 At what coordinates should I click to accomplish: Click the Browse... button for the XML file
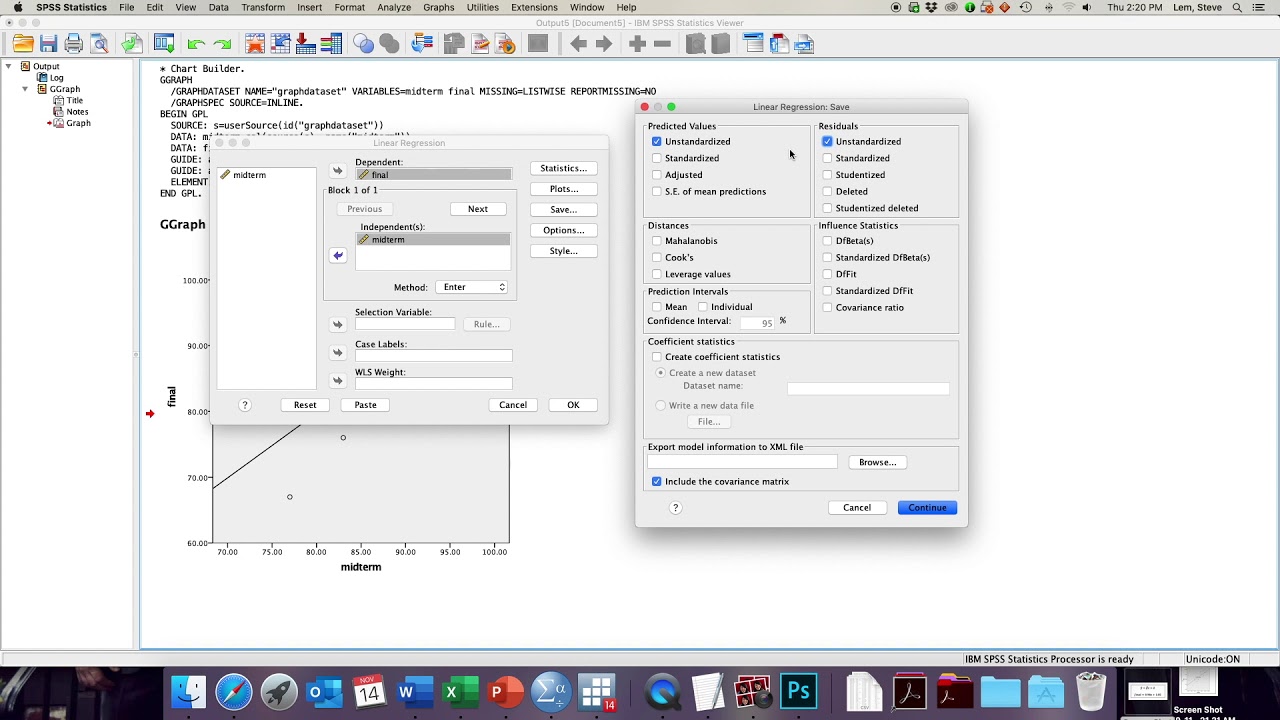click(877, 462)
